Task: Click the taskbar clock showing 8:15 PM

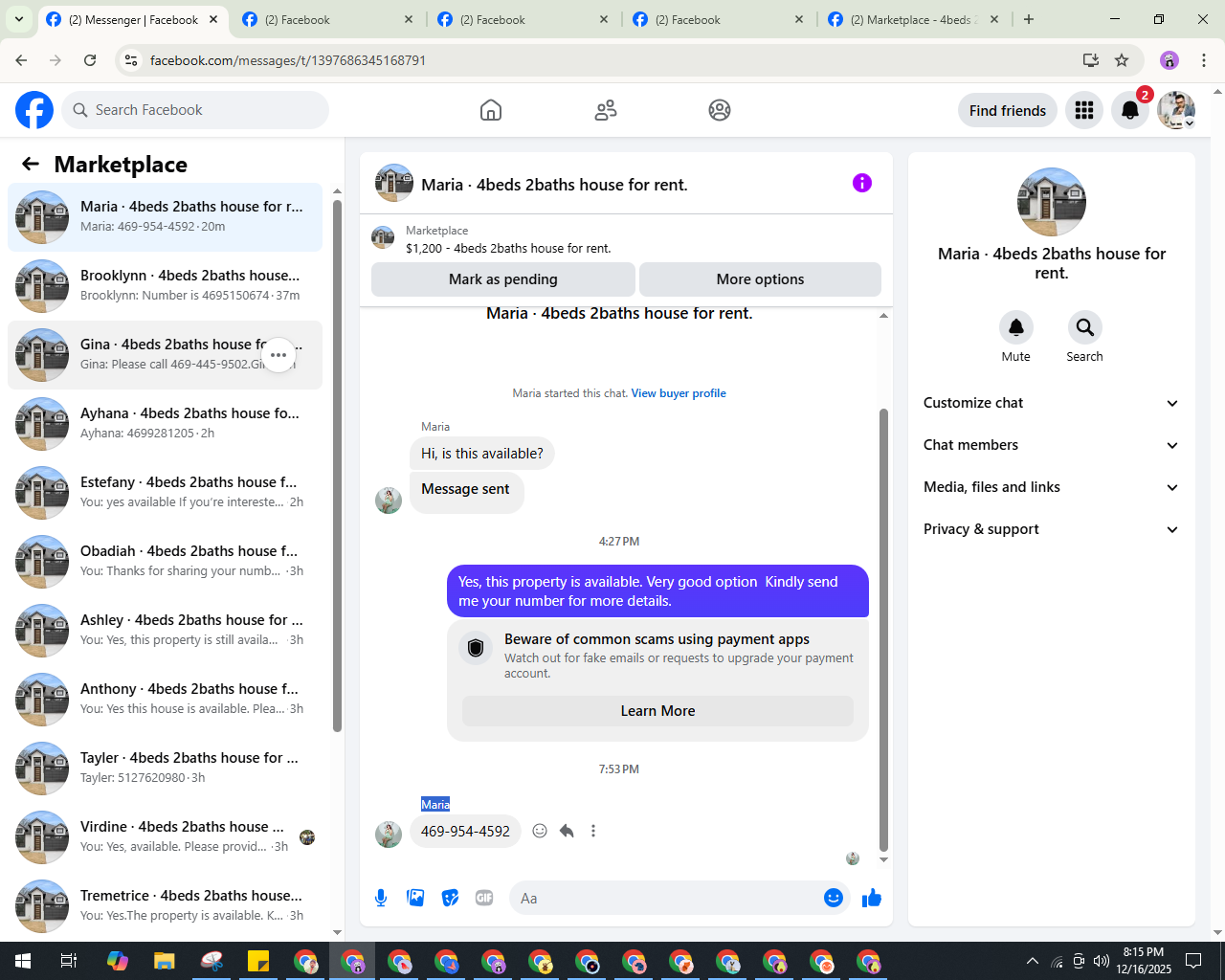Action: (1144, 961)
